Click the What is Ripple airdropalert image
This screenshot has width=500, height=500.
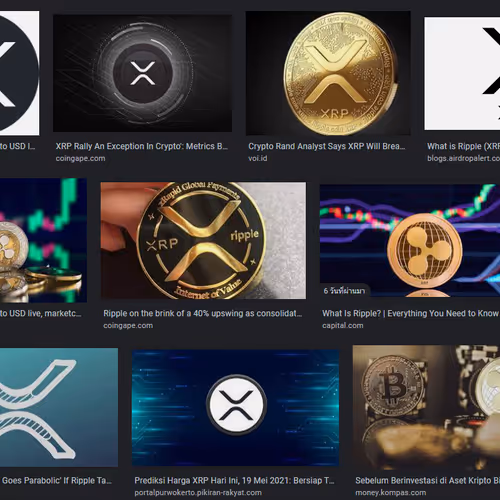click(x=462, y=74)
